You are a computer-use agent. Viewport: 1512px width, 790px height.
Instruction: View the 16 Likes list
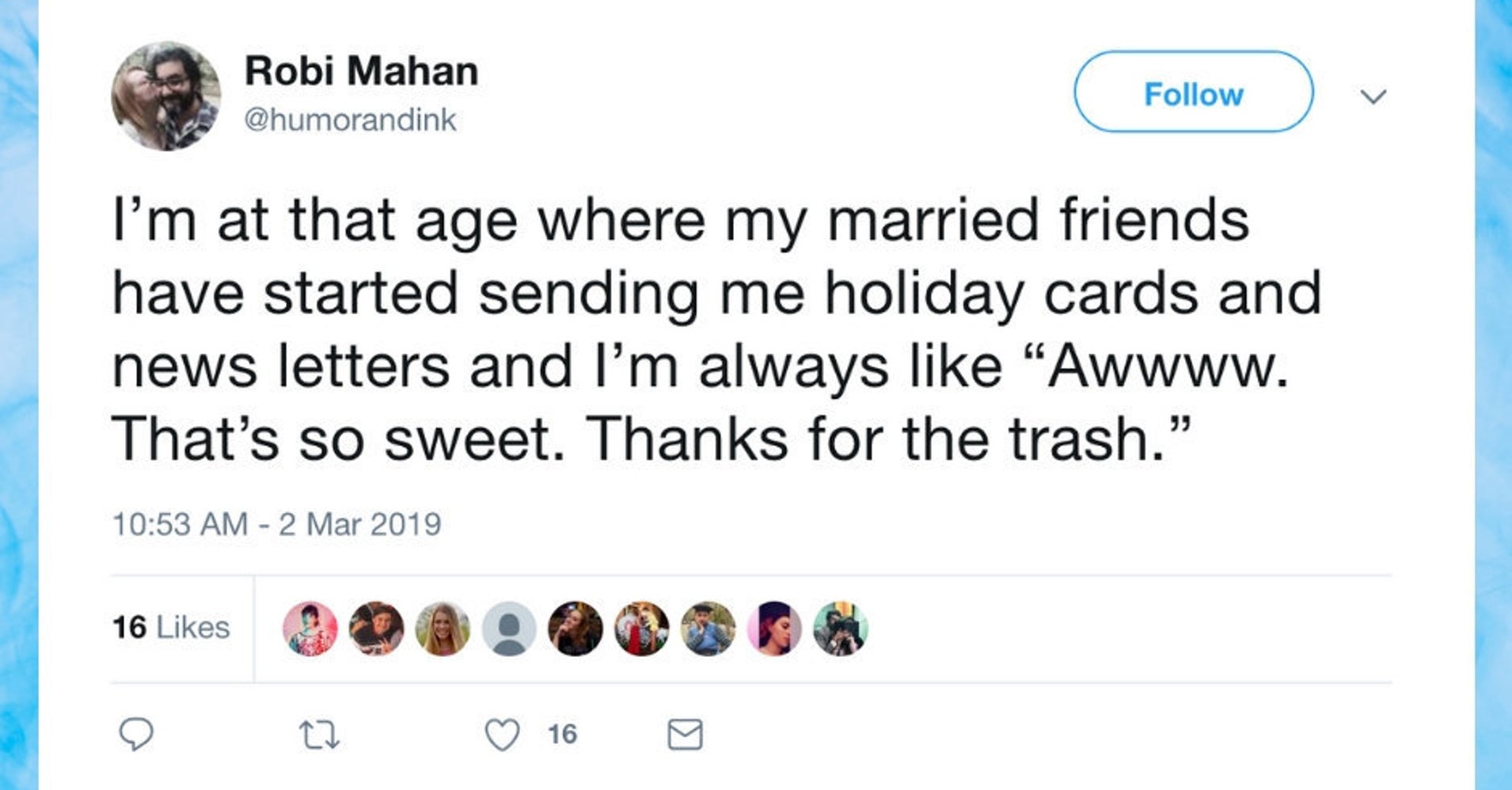tap(171, 628)
